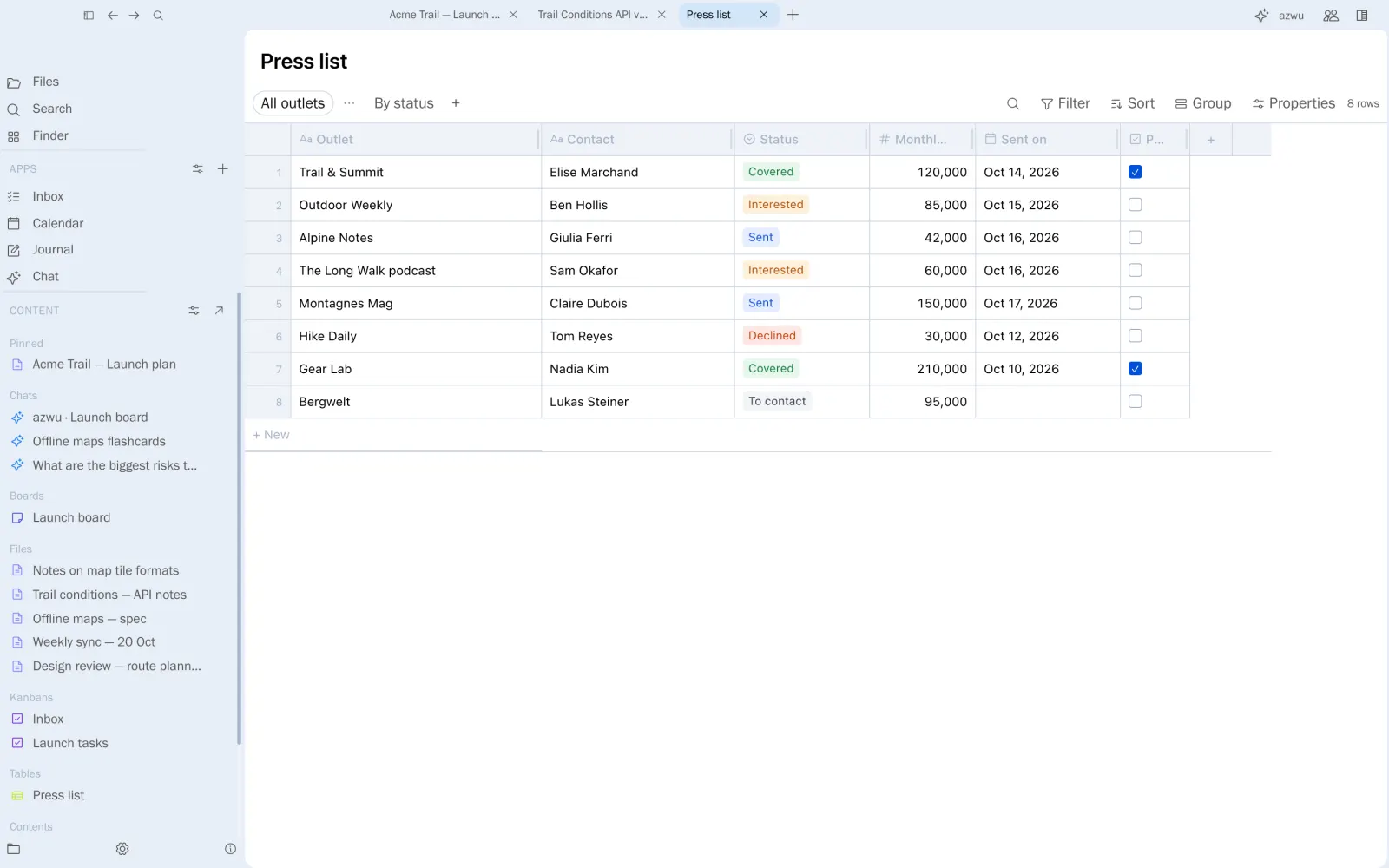Add a new view with plus button
This screenshot has height=868, width=1389.
point(456,103)
